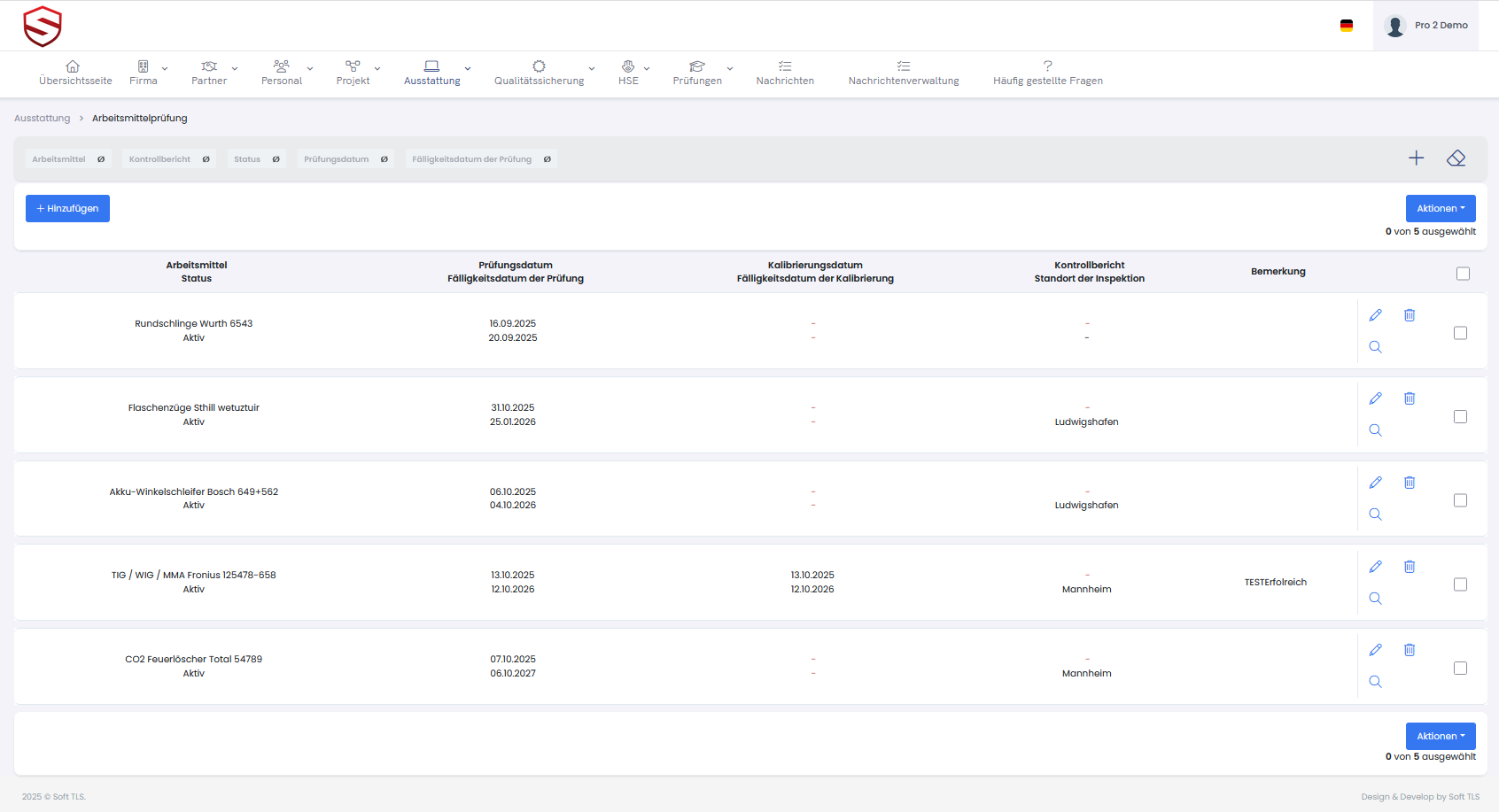Check the CO2 Feuerlöscher Total row checkbox
Image resolution: width=1499 pixels, height=812 pixels.
(1460, 669)
